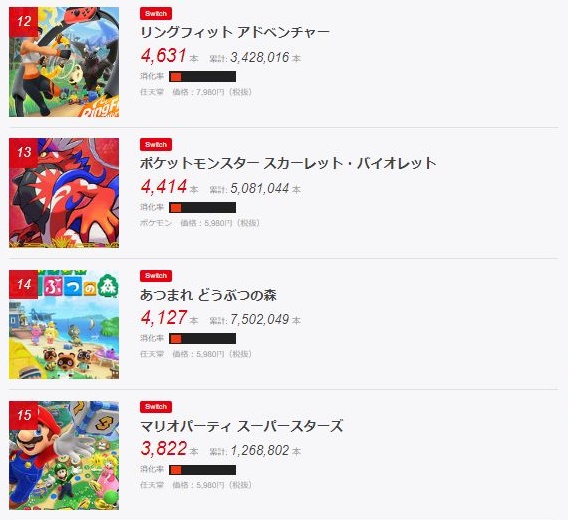This screenshot has width=568, height=520.
Task: Click the rank 12 badge
Action: (x=24, y=22)
